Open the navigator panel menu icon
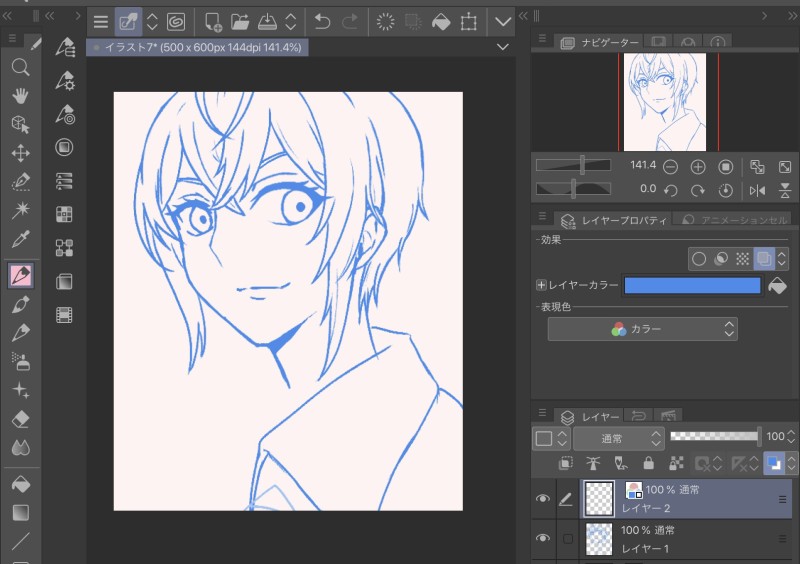The image size is (800, 564). click(542, 38)
